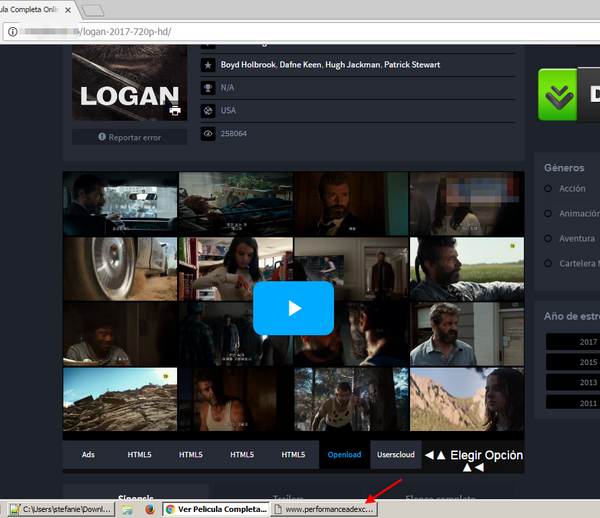Click the trophy icon next to N/A
This screenshot has height=518, width=600.
click(208, 88)
